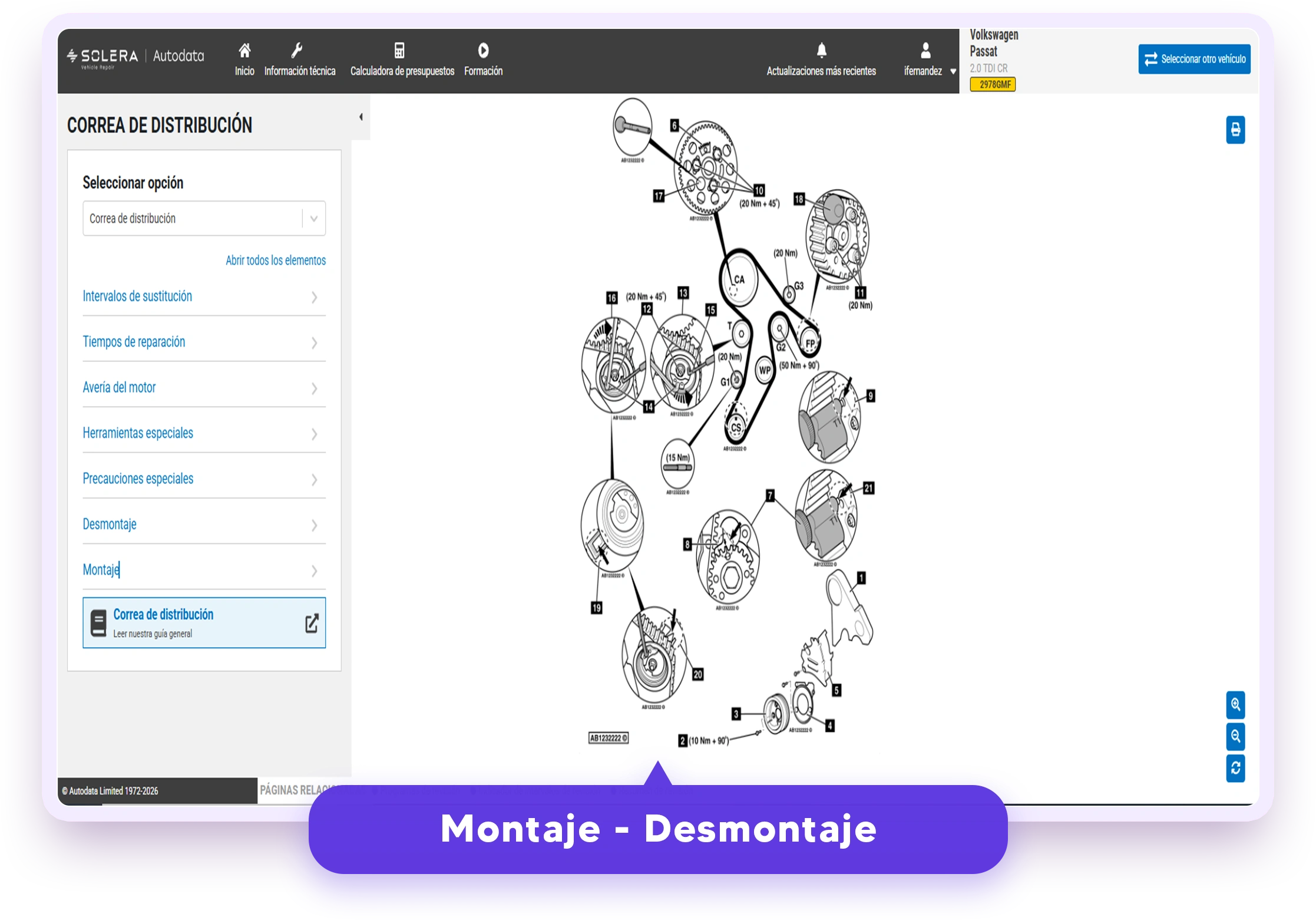Open Tiempos de reparación item
This screenshot has width=1316, height=920.
tap(204, 342)
